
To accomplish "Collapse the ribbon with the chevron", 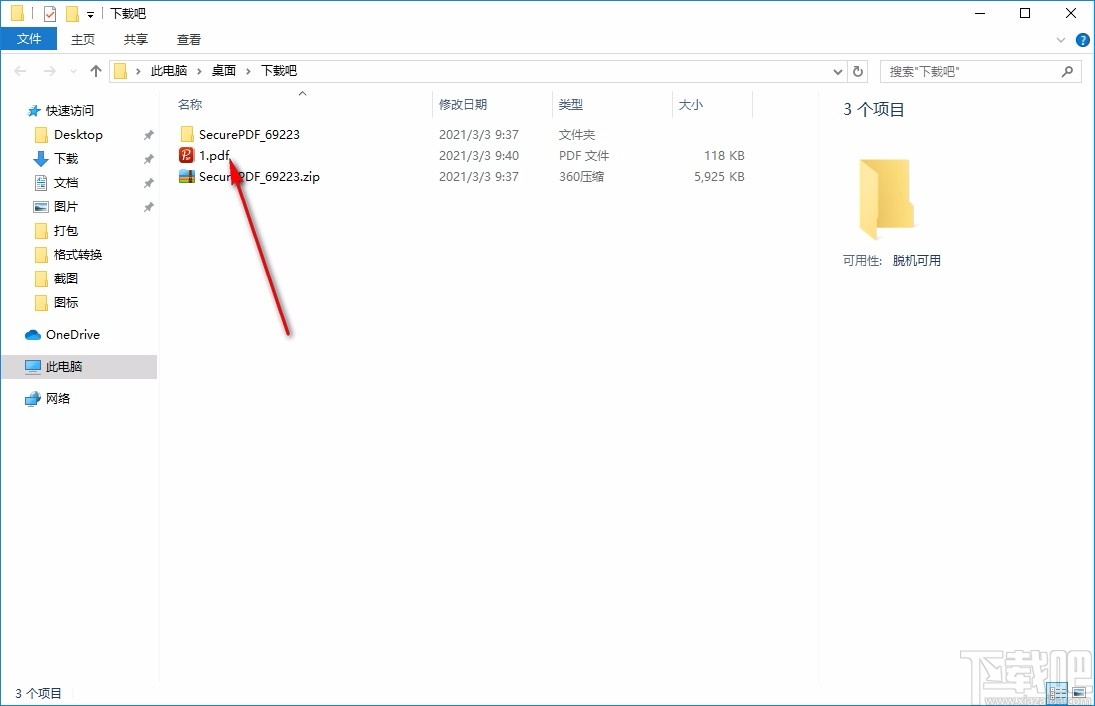I will [1060, 40].
